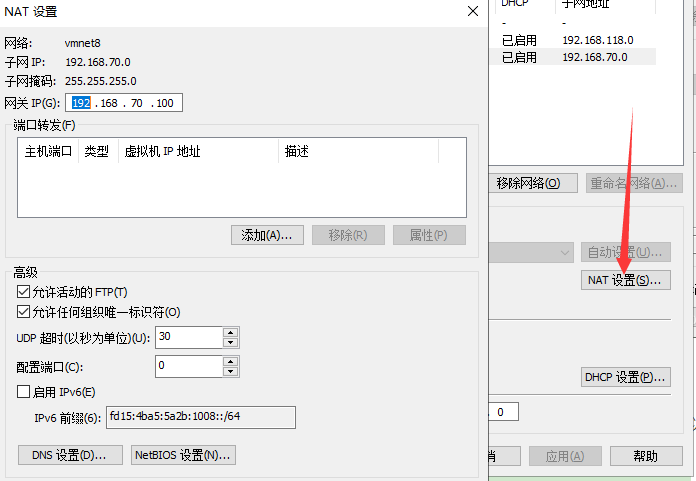Click the second octet 168 of gateway IP
696x481 pixels.
[109, 103]
